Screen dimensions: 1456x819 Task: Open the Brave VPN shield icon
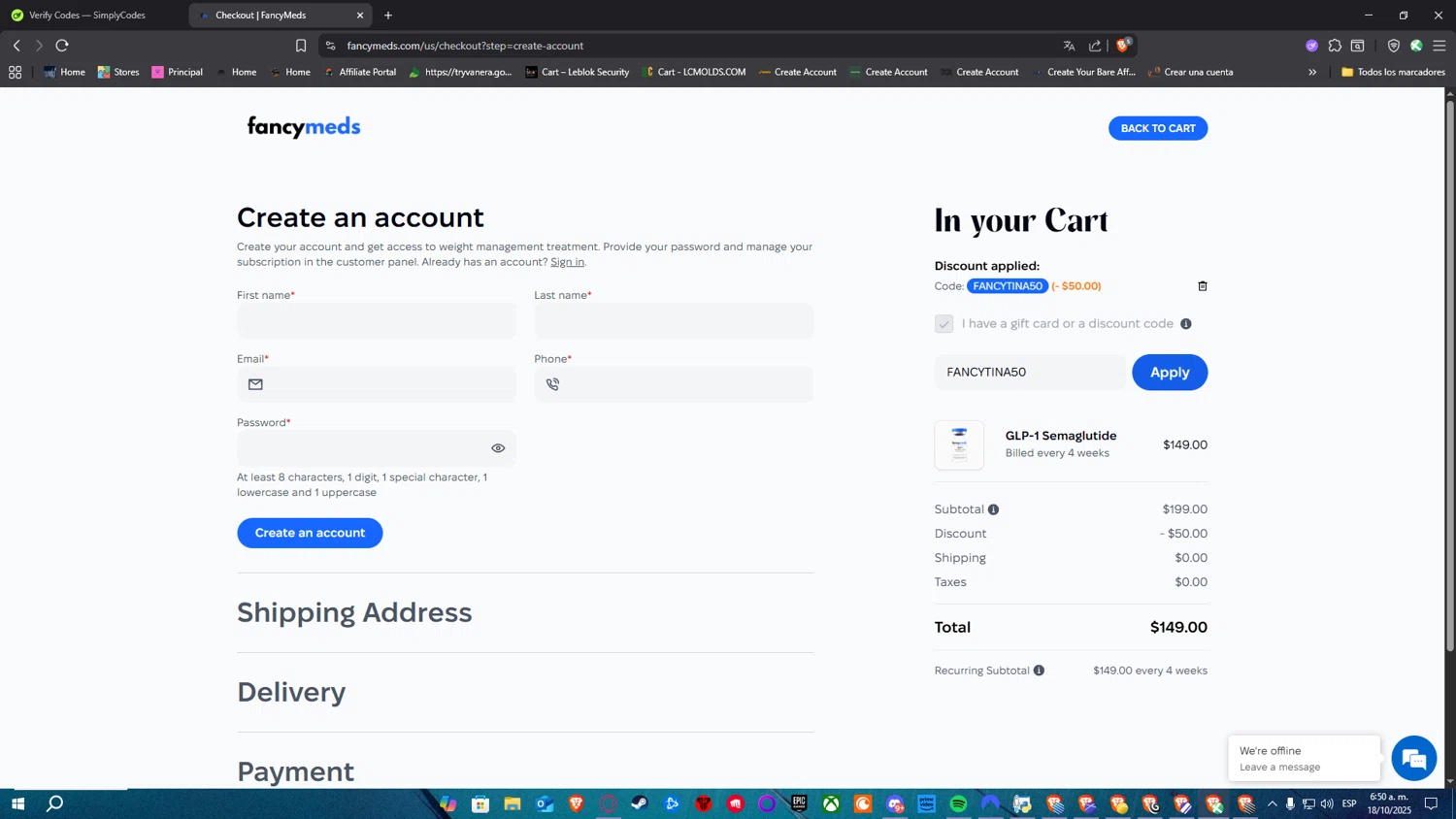(x=1393, y=46)
